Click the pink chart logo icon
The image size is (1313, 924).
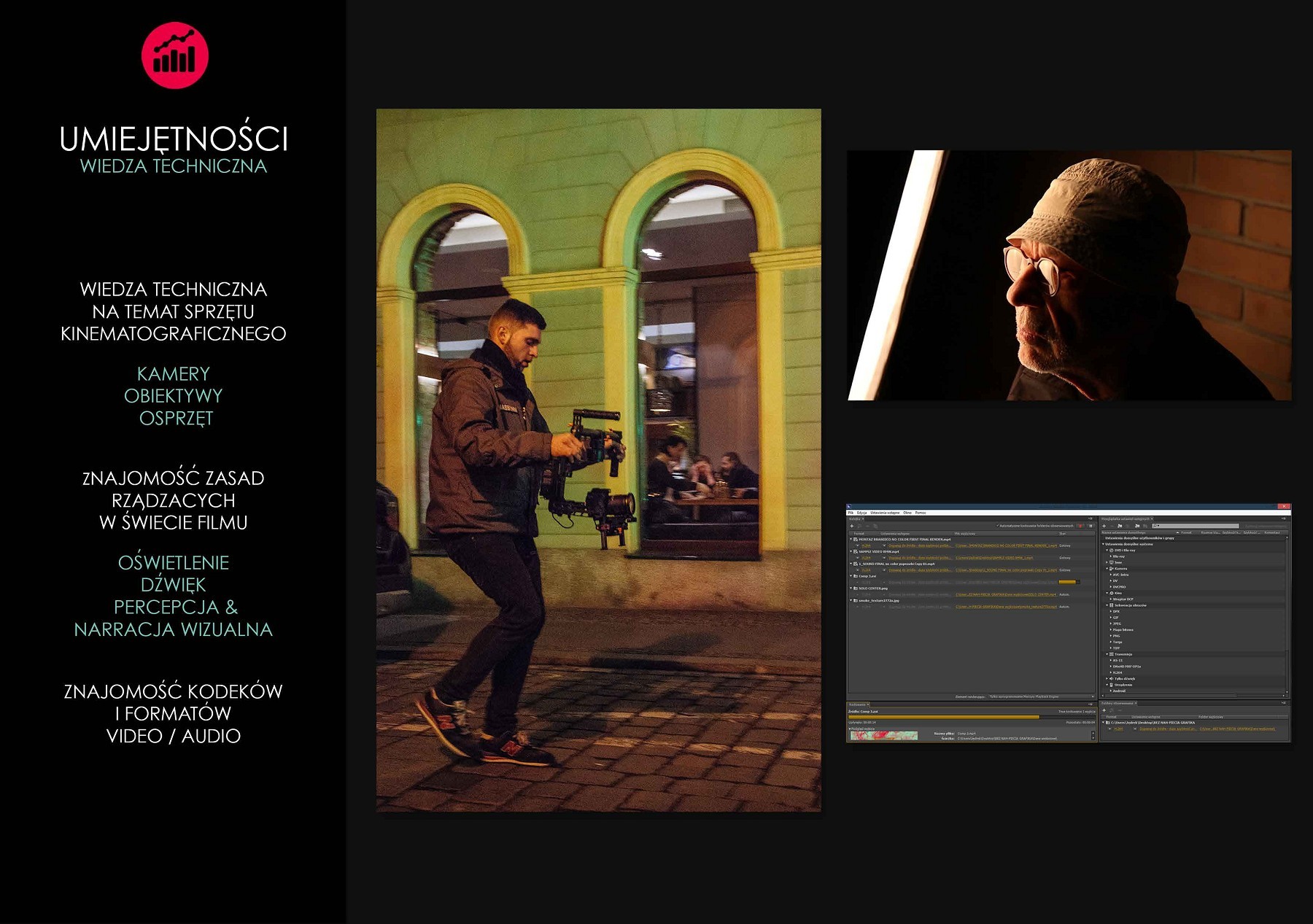click(174, 55)
